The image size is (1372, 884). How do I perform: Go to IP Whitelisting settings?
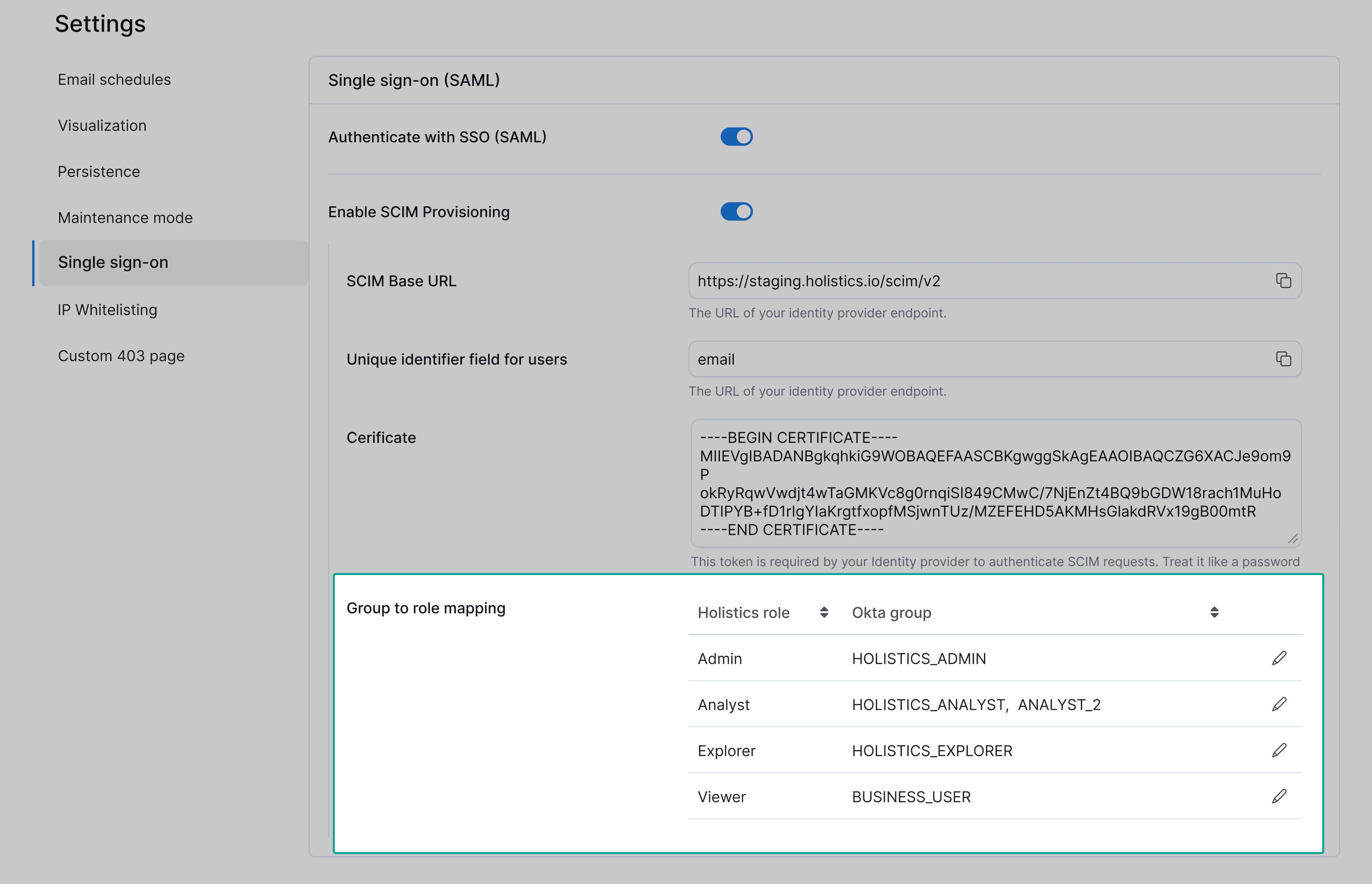point(107,310)
